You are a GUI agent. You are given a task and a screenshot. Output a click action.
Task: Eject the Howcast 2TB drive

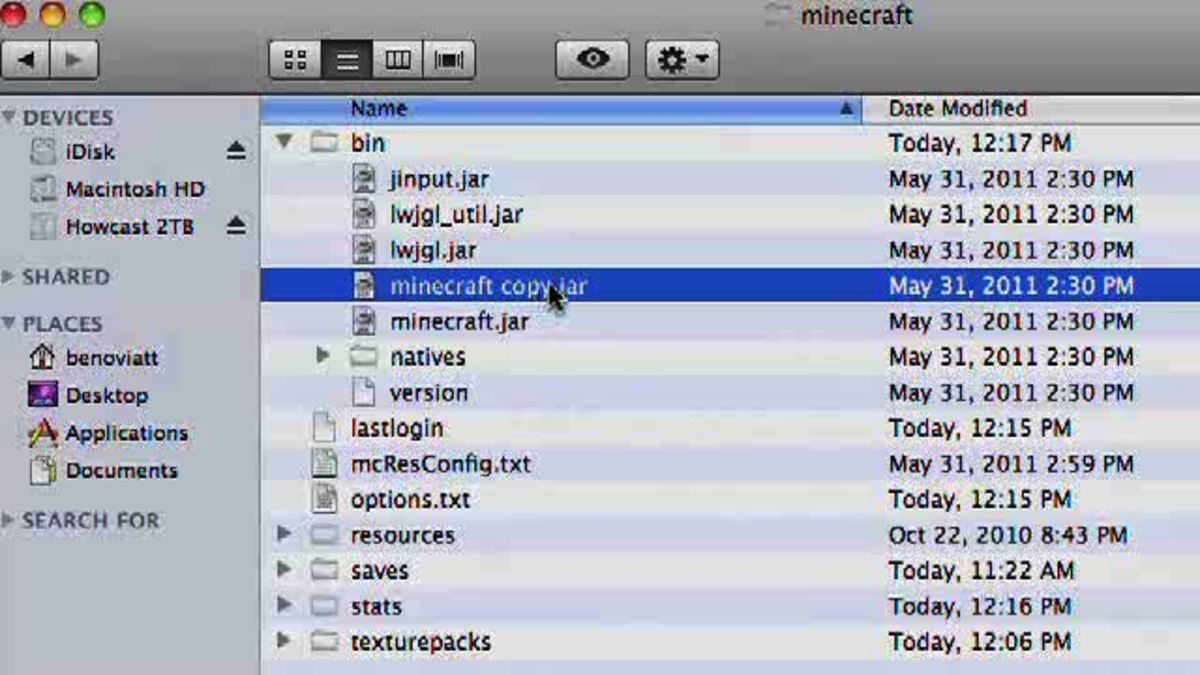point(236,226)
